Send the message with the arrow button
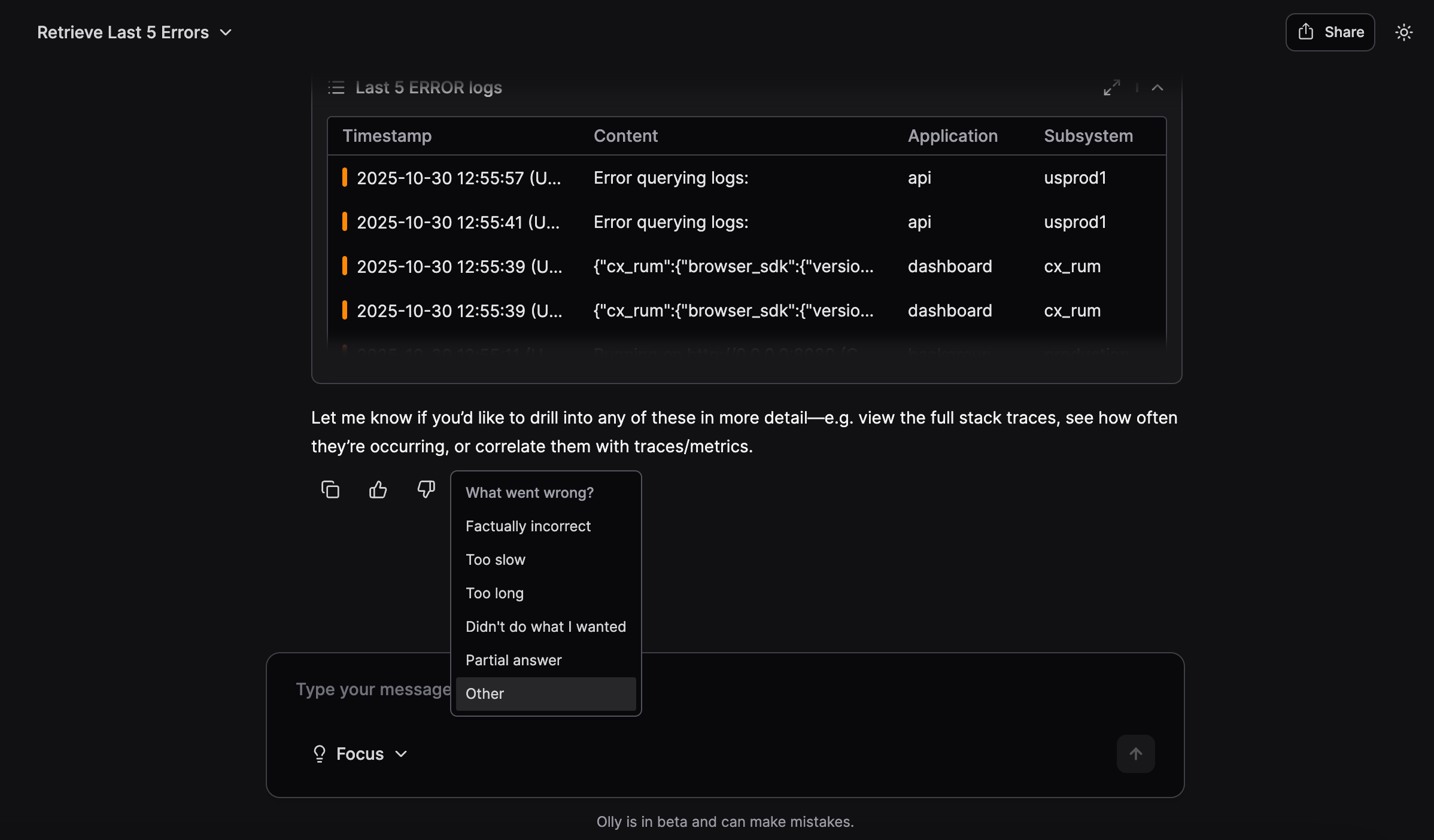The height and width of the screenshot is (840, 1434). [x=1135, y=754]
